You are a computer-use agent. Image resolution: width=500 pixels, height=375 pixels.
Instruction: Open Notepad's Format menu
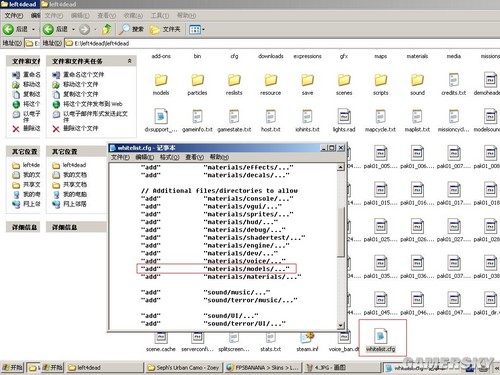tap(169, 157)
